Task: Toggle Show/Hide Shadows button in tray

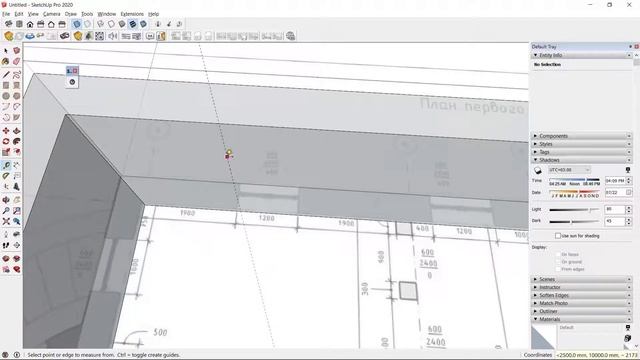Action: pyautogui.click(x=538, y=170)
